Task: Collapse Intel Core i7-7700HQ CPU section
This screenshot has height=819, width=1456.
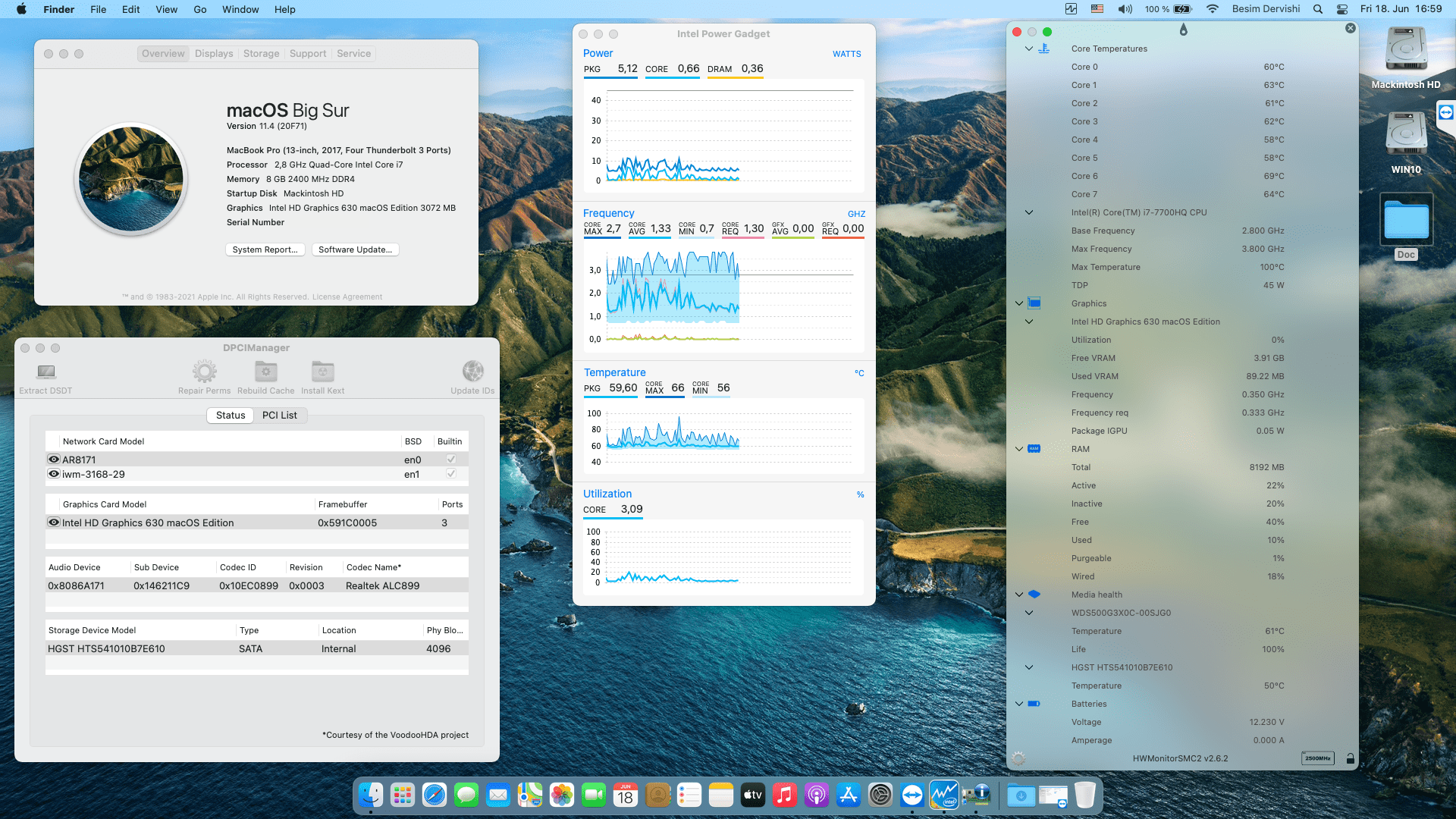Action: click(x=1029, y=212)
